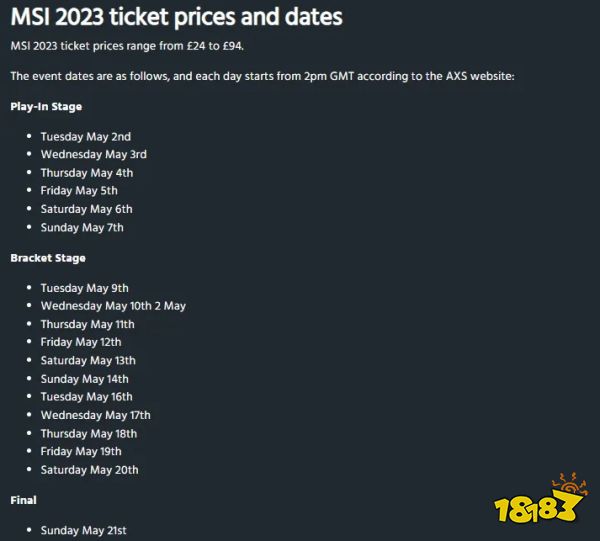Select the Sunday May 7th date

82,228
